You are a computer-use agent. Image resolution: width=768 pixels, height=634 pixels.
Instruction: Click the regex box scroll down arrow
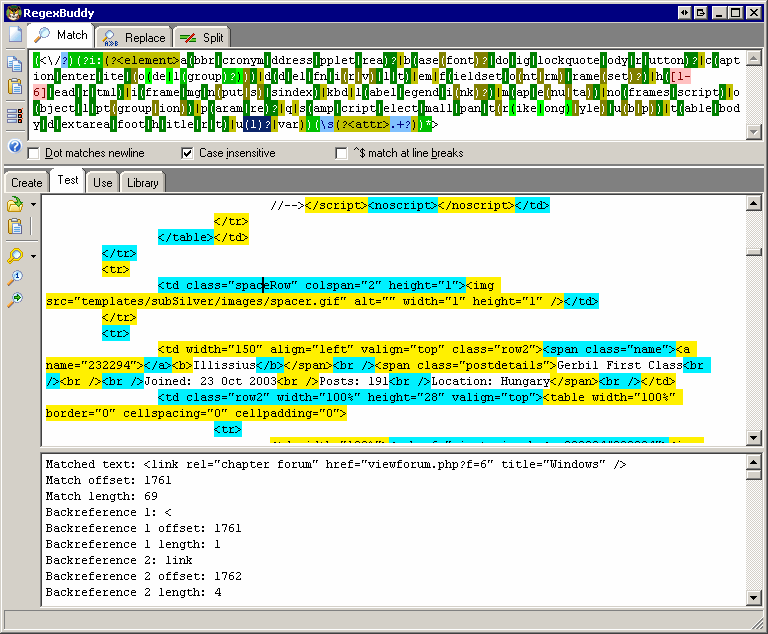pos(754,132)
